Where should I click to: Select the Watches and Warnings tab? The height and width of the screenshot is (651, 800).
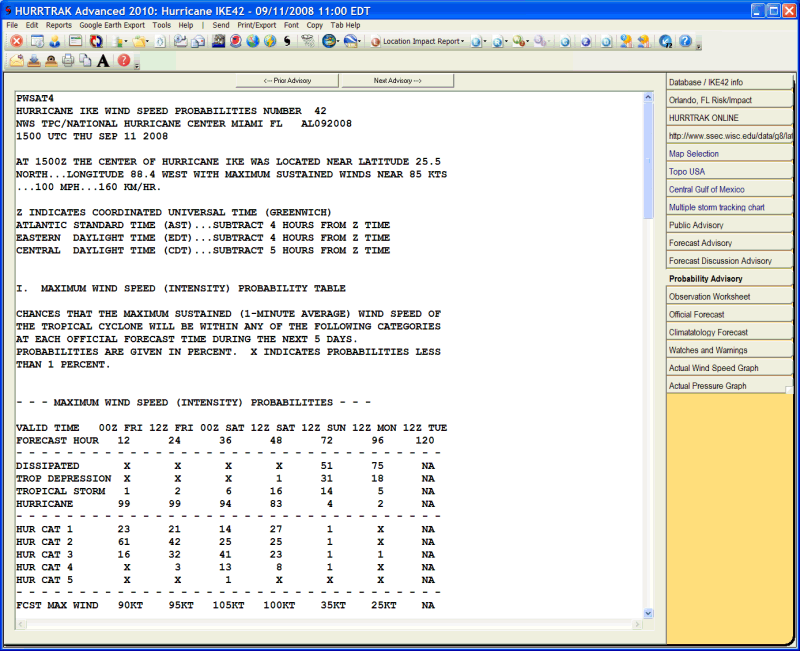729,350
